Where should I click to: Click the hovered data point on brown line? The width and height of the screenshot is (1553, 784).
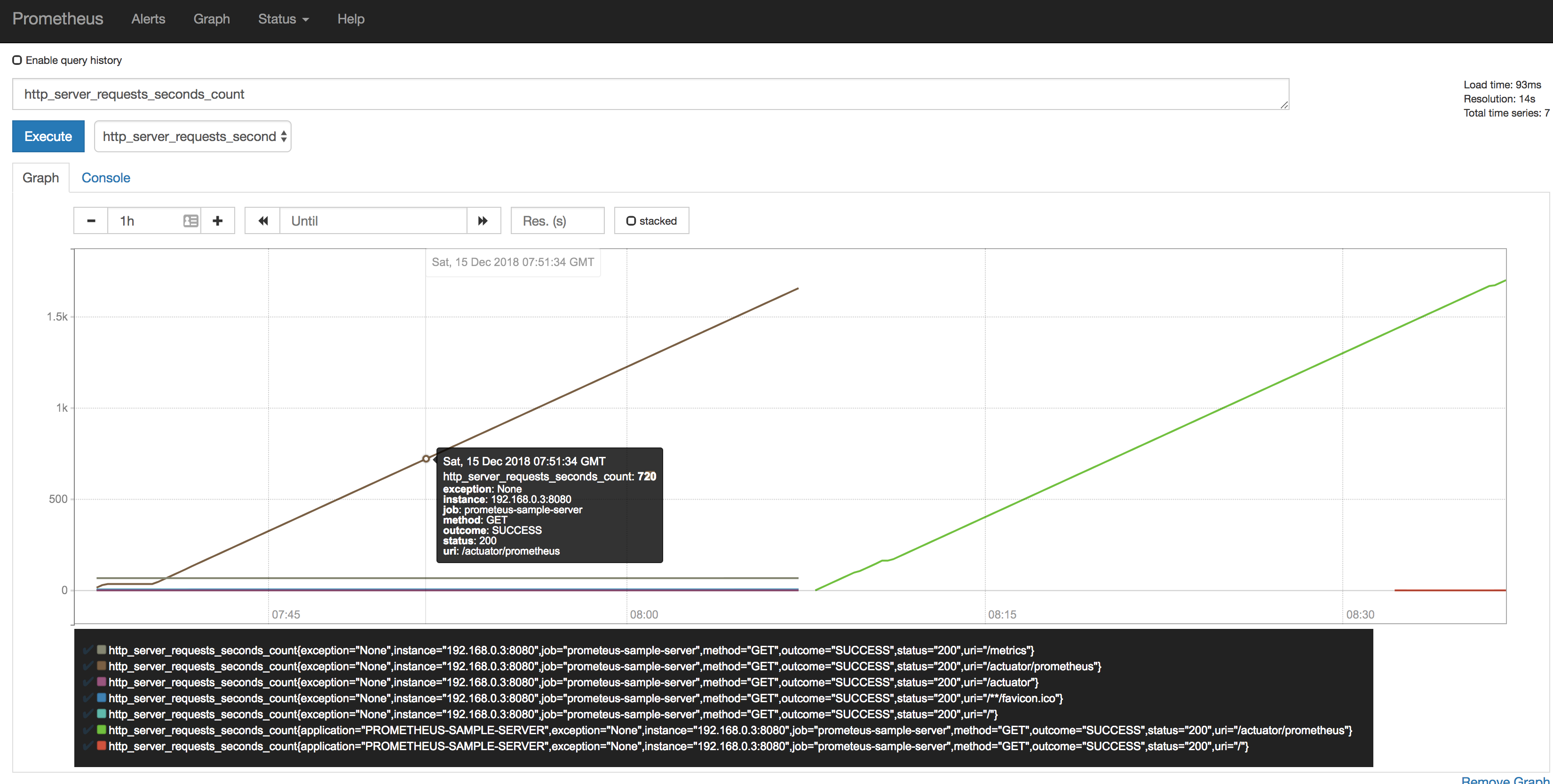click(426, 459)
